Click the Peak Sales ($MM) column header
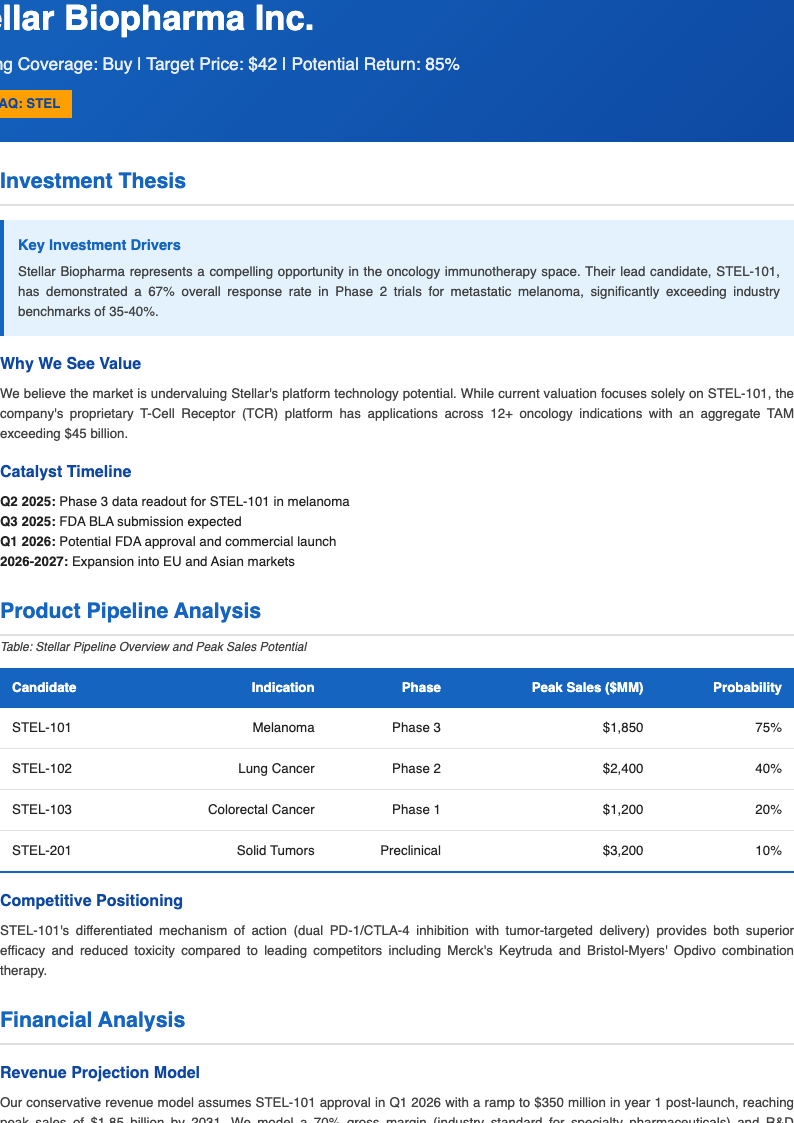This screenshot has width=794, height=1123. click(587, 688)
